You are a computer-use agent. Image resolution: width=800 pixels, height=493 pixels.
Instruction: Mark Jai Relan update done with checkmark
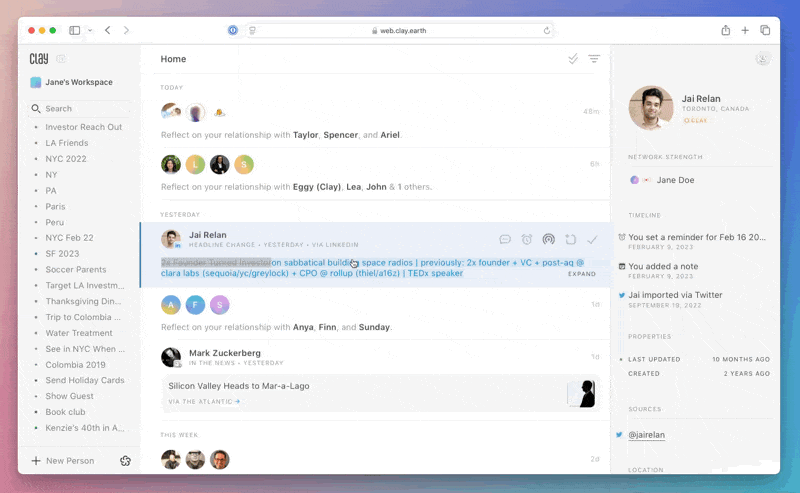click(592, 239)
